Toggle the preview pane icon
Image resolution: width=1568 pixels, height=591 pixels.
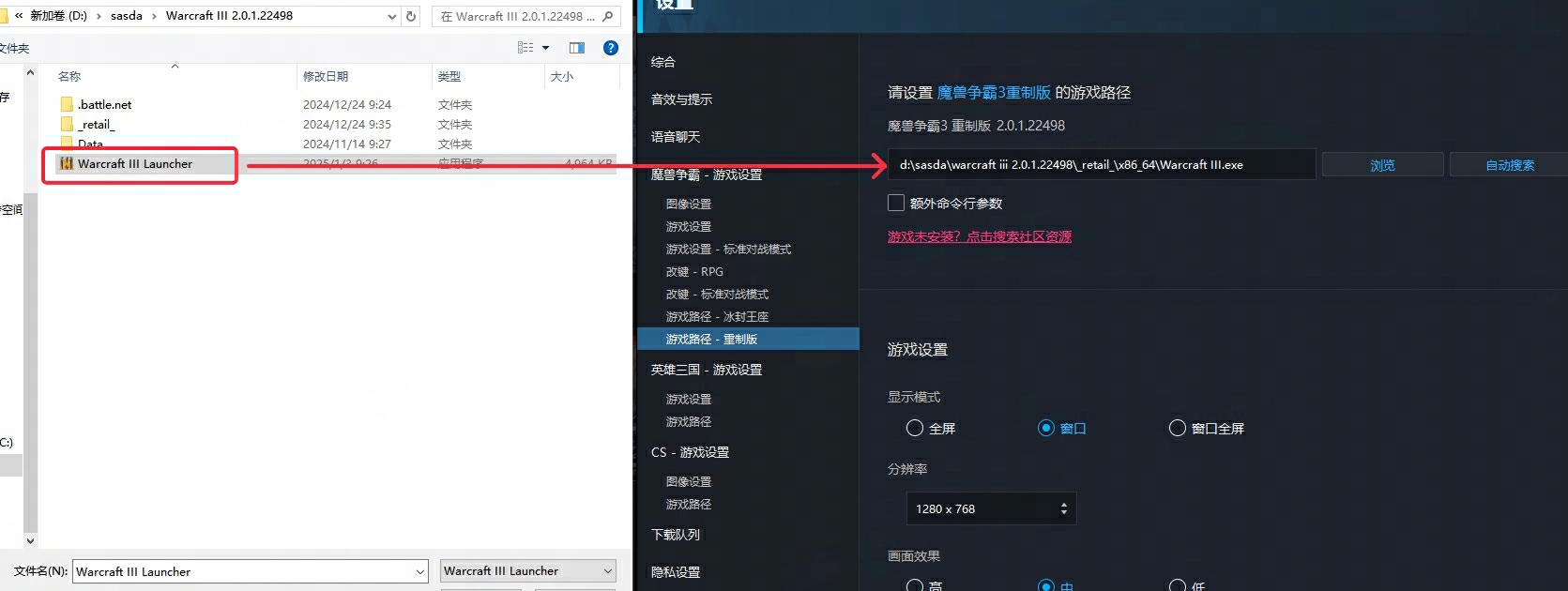pyautogui.click(x=577, y=48)
